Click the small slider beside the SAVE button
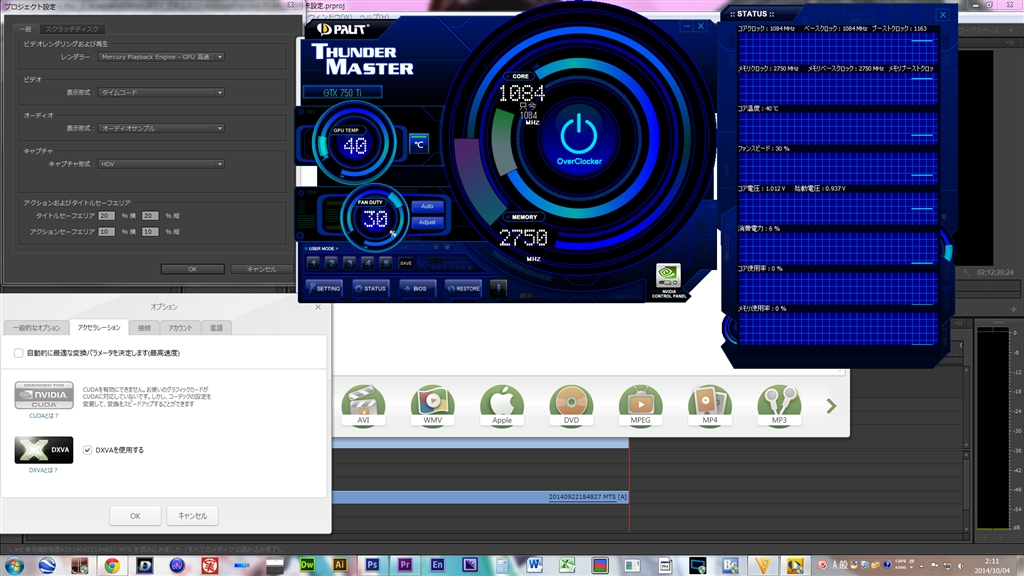Screen dimensions: 1024x576 (434, 261)
